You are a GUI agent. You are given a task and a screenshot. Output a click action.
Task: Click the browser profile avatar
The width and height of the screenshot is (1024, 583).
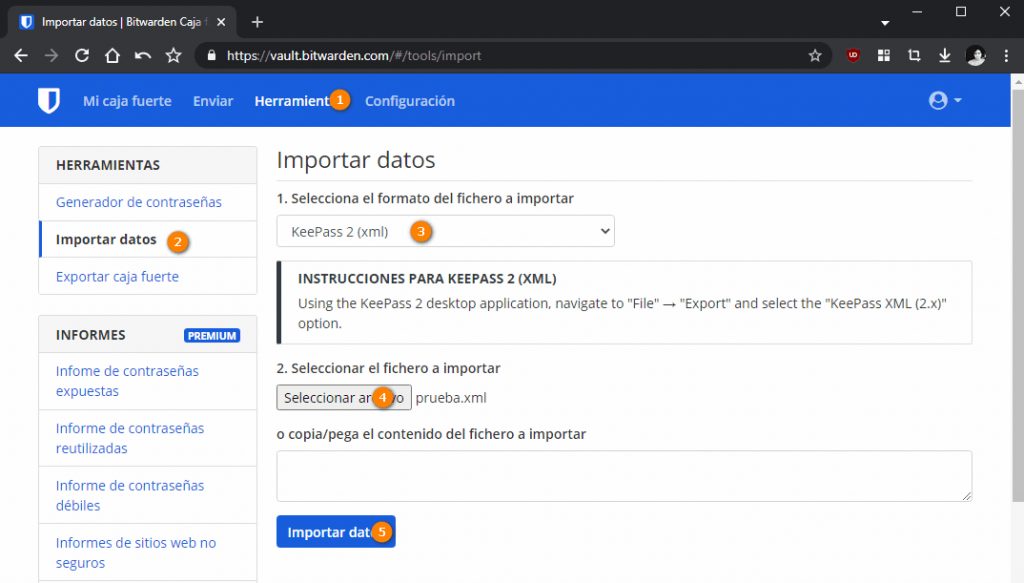[x=976, y=55]
